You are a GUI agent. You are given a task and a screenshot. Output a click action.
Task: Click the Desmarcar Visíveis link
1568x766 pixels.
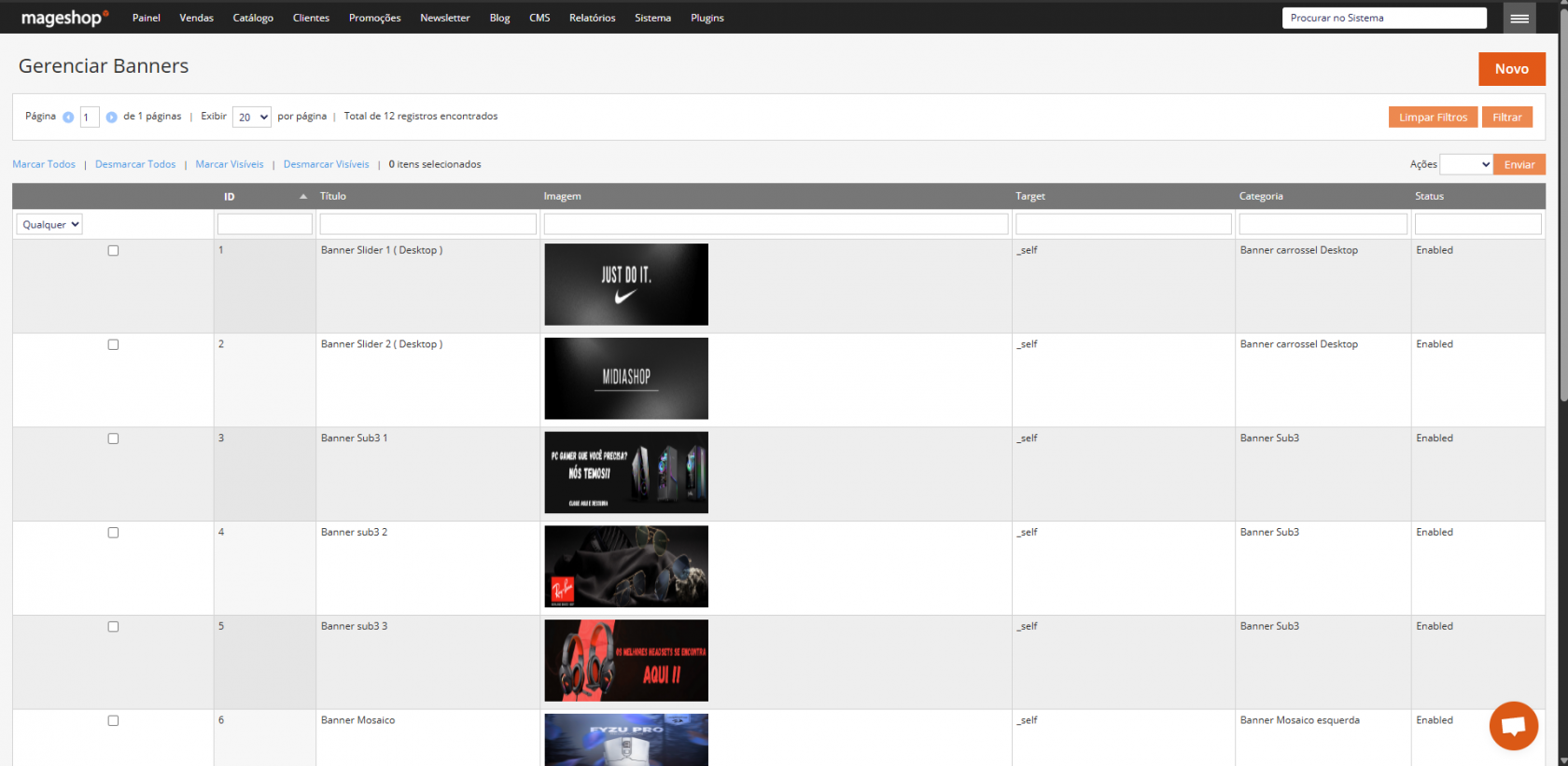pos(327,164)
